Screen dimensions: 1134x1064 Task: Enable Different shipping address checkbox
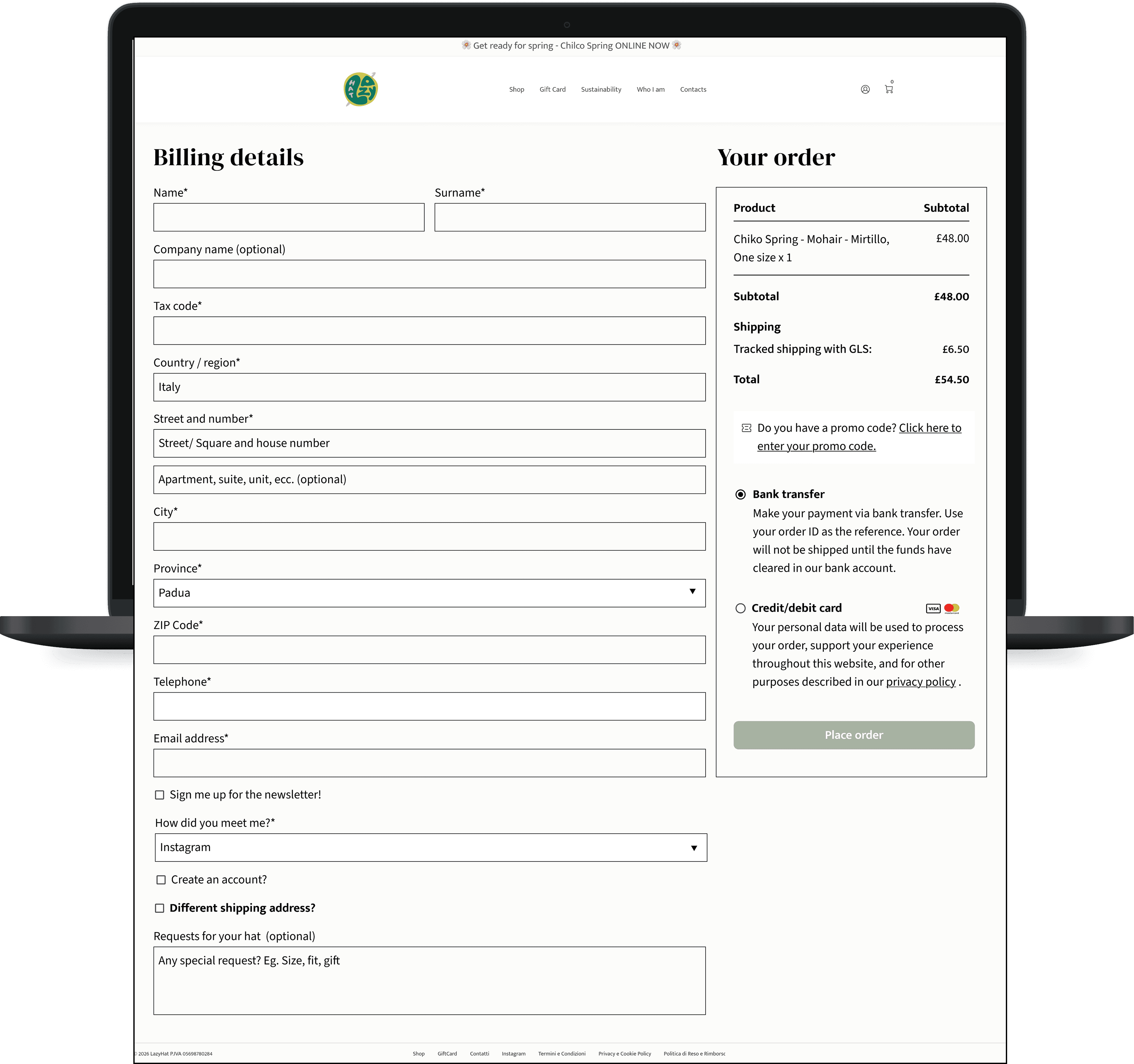[160, 908]
